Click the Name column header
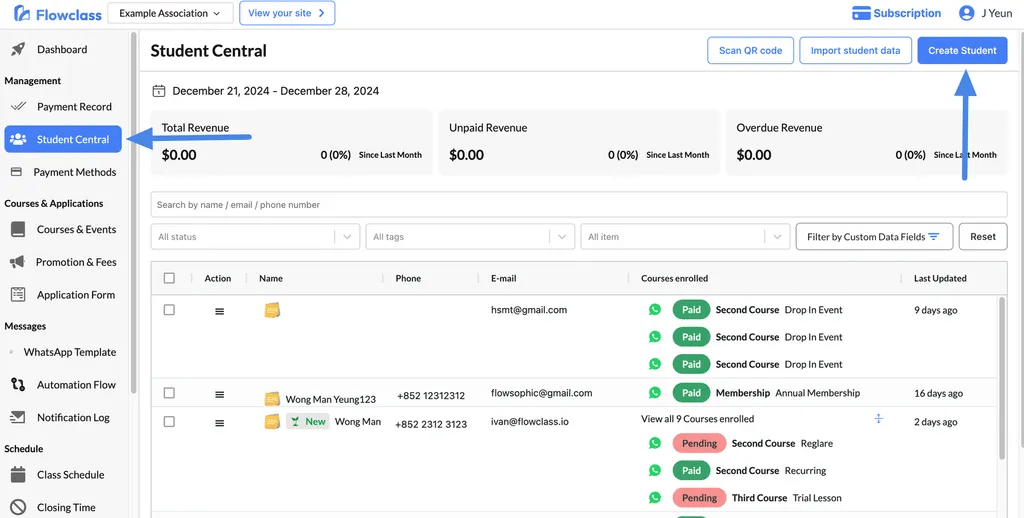Image resolution: width=1024 pixels, height=518 pixels. [x=271, y=278]
